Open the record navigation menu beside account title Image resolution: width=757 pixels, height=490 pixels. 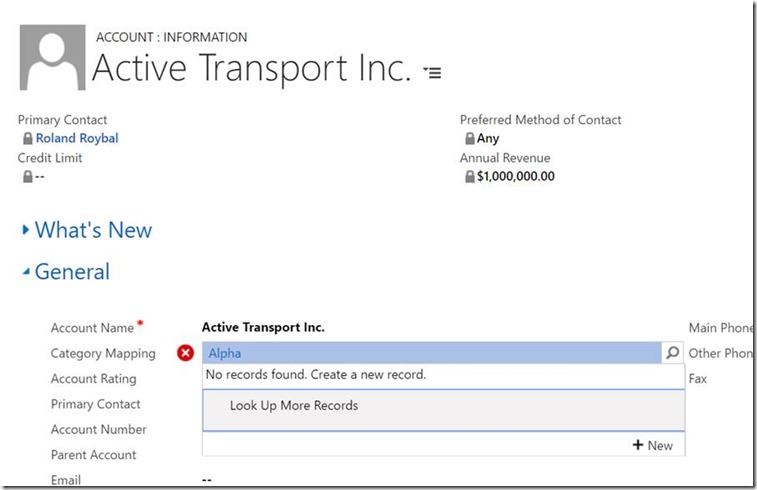432,72
